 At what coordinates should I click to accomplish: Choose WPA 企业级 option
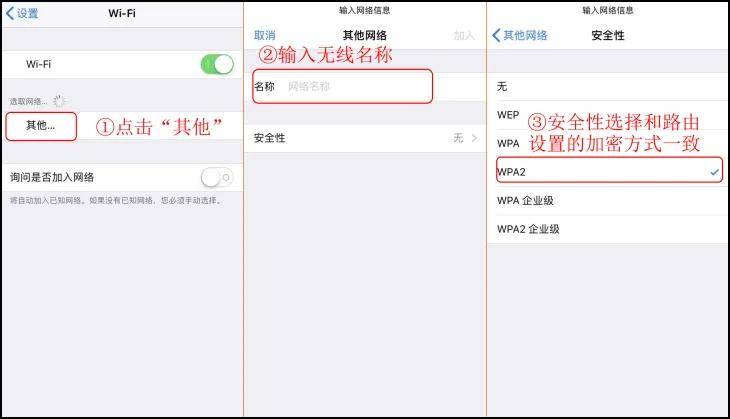click(x=608, y=201)
